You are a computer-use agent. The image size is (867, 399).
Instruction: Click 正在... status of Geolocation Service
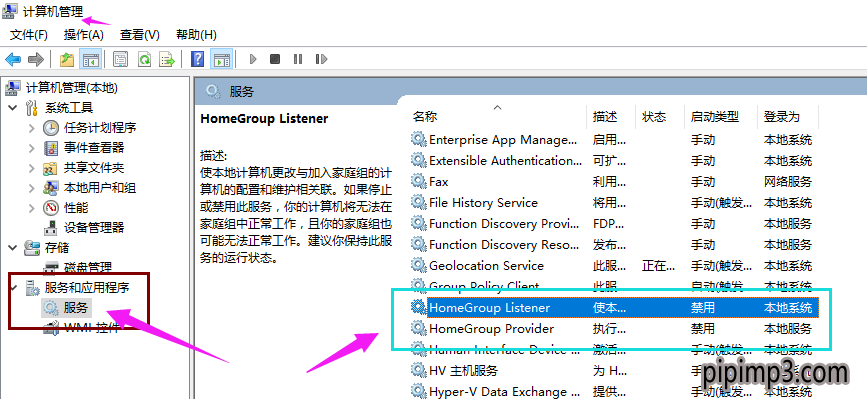pos(658,265)
